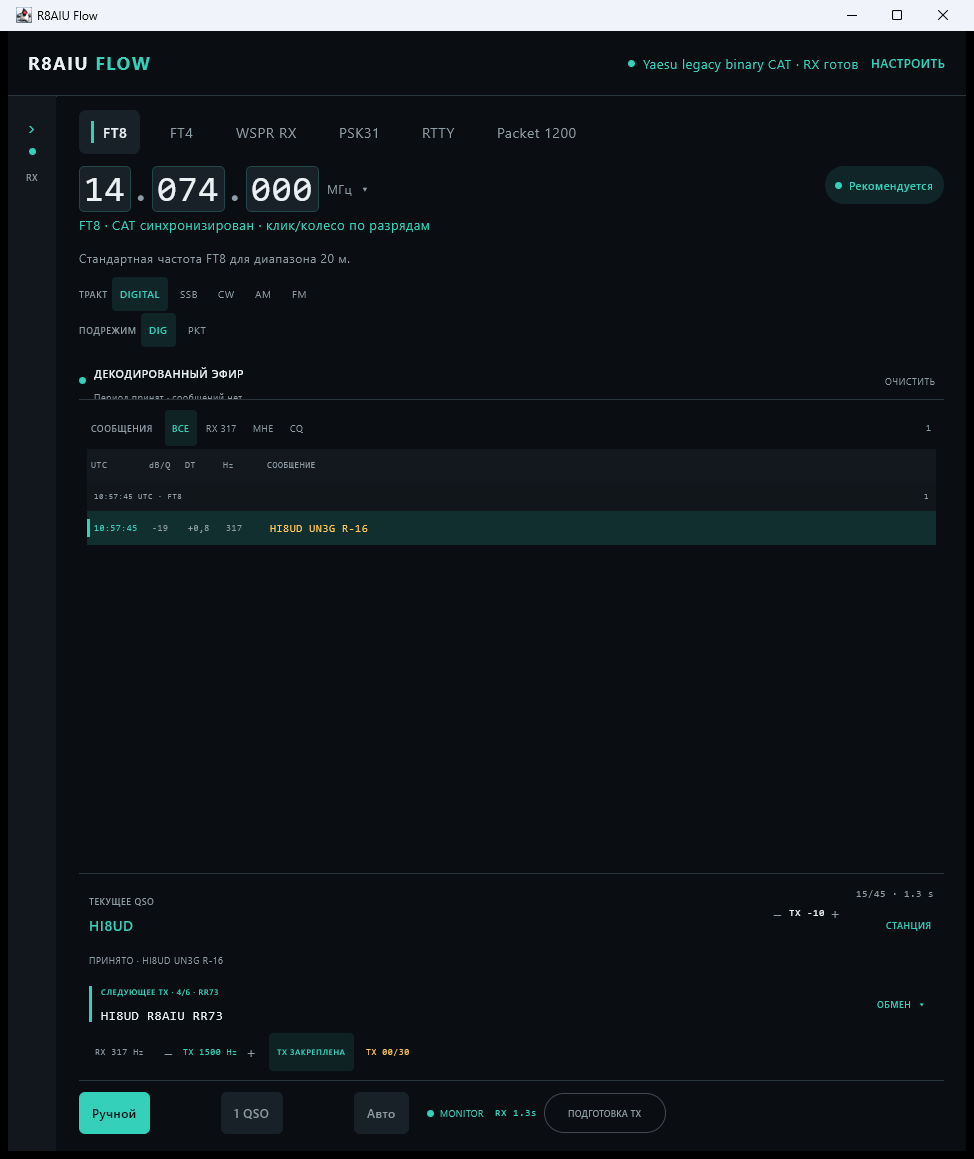Open radio setup via НАСТРОИТЬ link
The height and width of the screenshot is (1159, 974).
point(907,64)
